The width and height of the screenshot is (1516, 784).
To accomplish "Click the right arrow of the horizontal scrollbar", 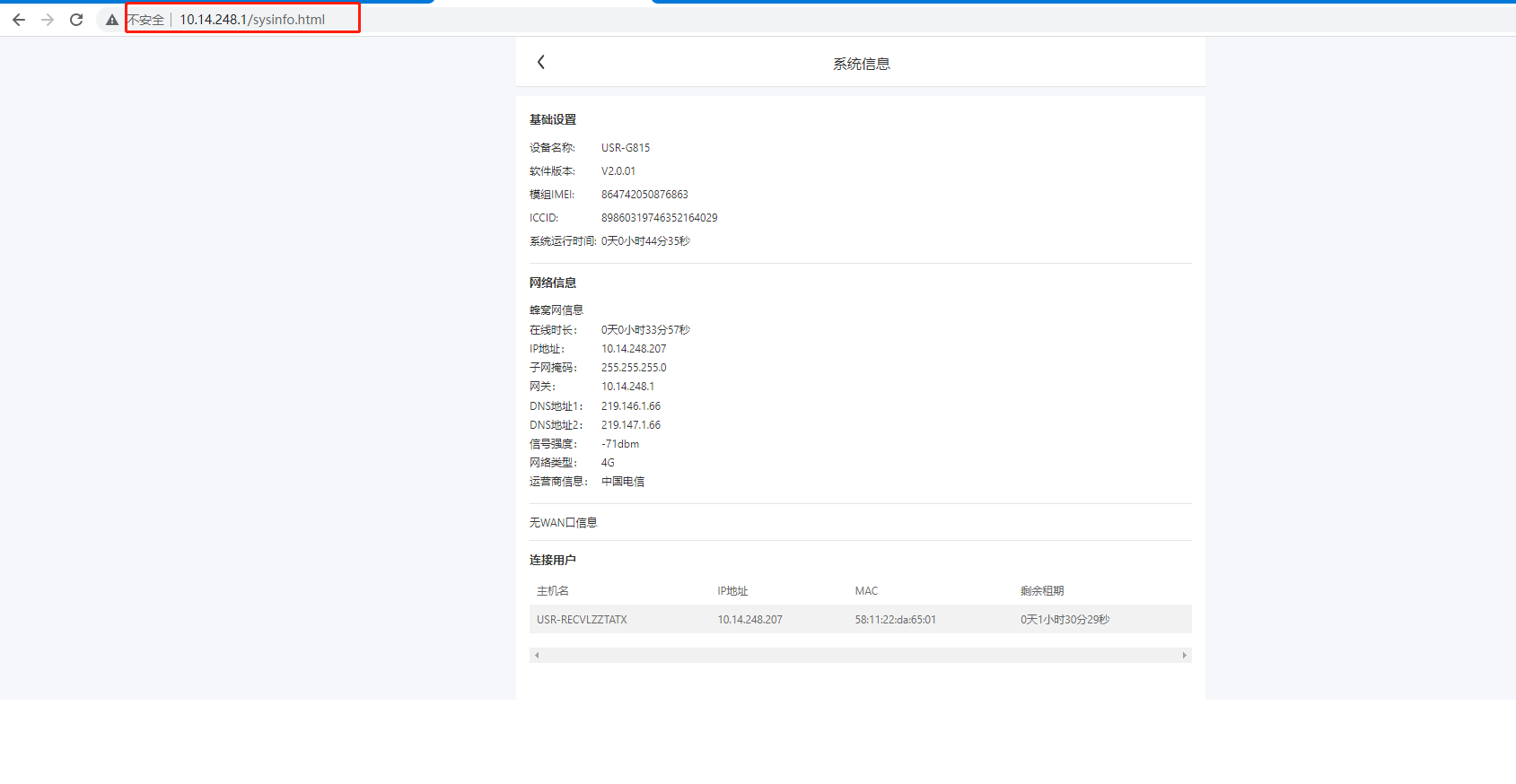I will click(1185, 656).
